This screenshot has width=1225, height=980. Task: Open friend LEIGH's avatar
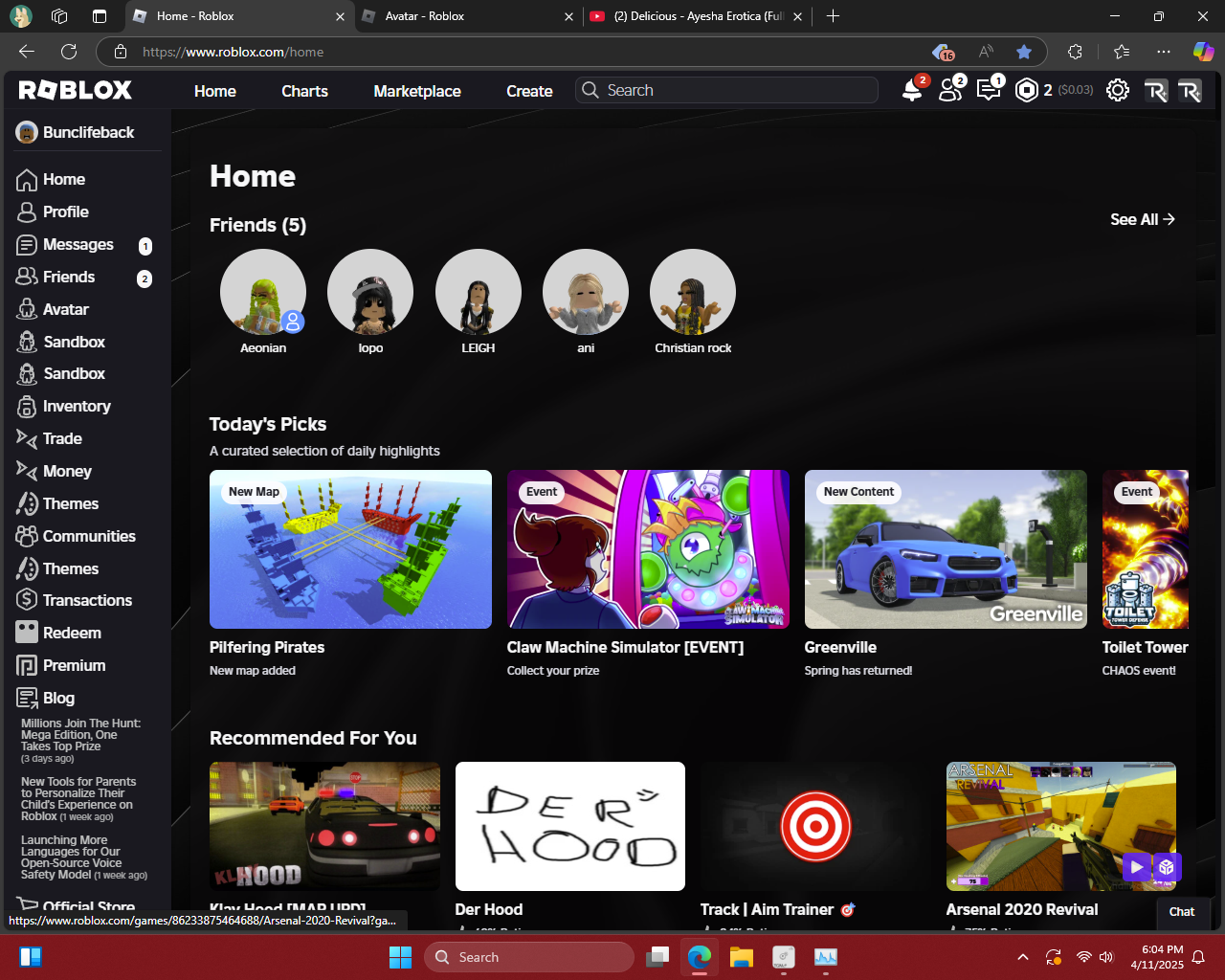[x=479, y=292]
